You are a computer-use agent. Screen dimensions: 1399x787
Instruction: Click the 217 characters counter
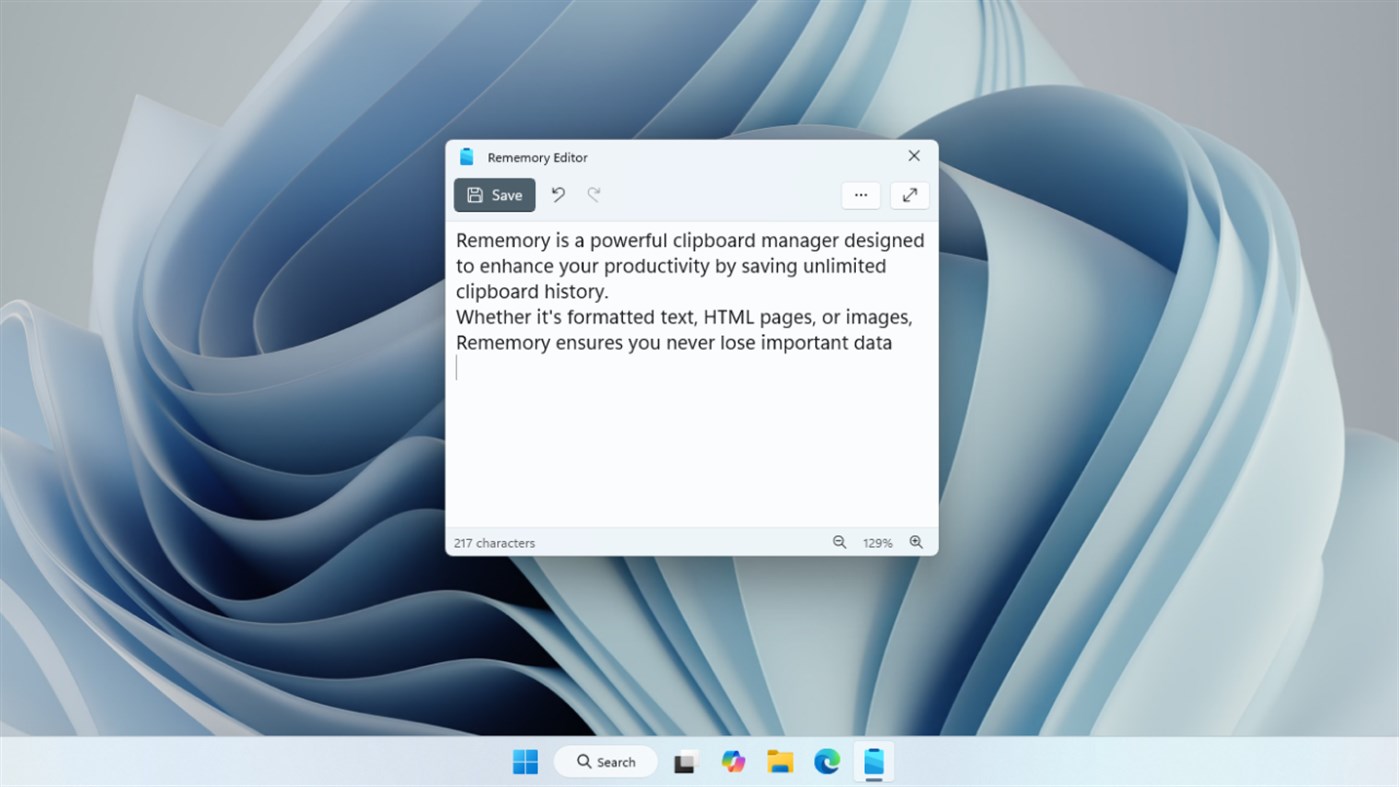(x=494, y=542)
